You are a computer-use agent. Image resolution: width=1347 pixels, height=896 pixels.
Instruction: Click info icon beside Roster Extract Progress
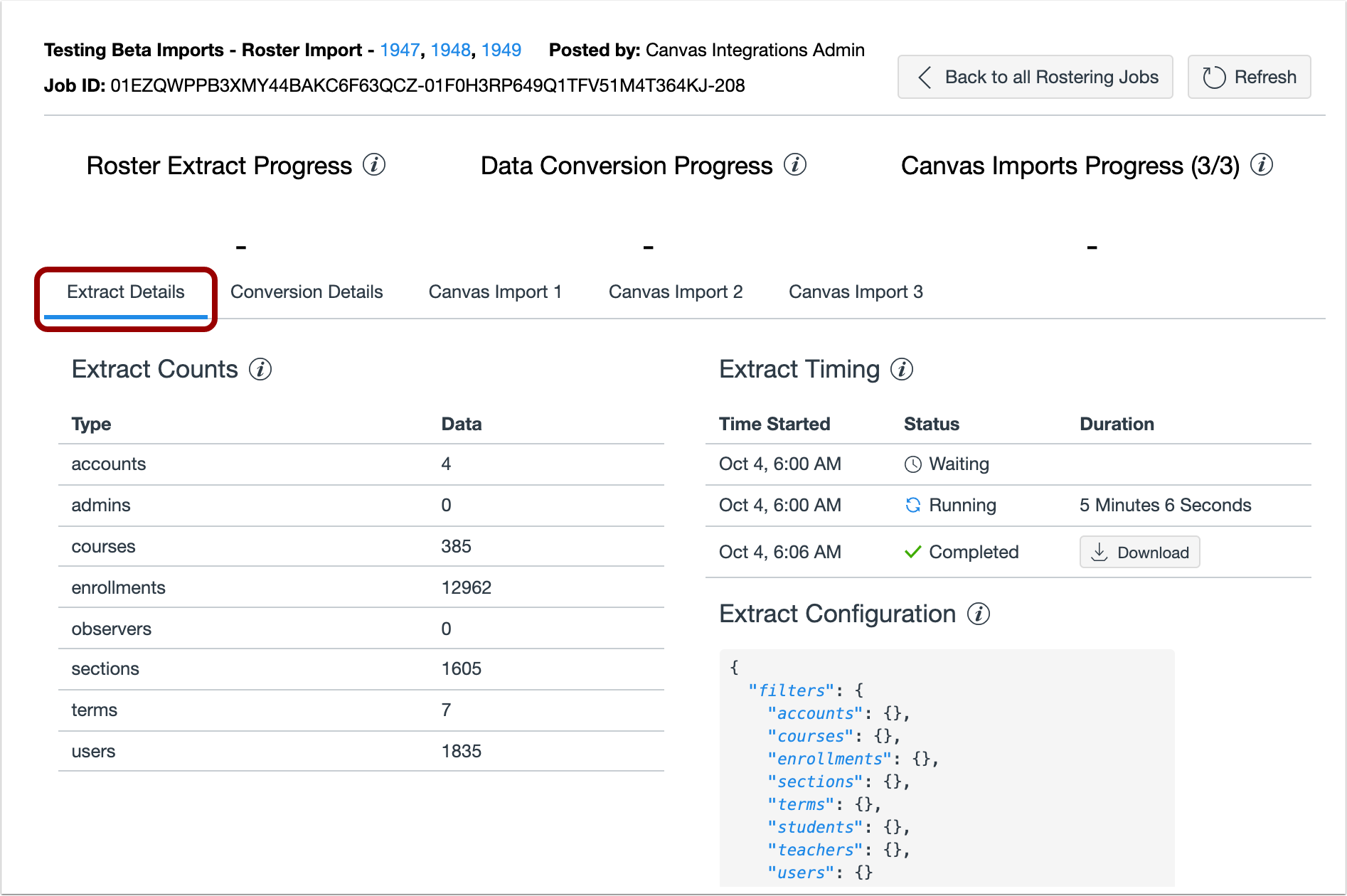[374, 165]
